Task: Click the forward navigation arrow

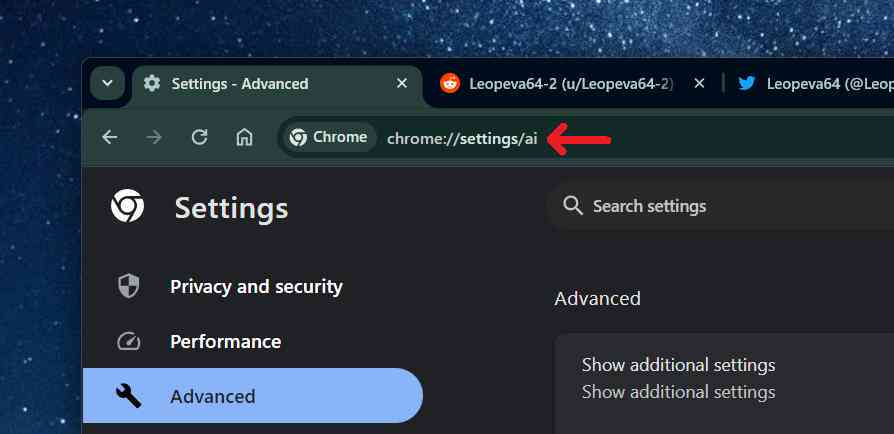Action: 154,137
